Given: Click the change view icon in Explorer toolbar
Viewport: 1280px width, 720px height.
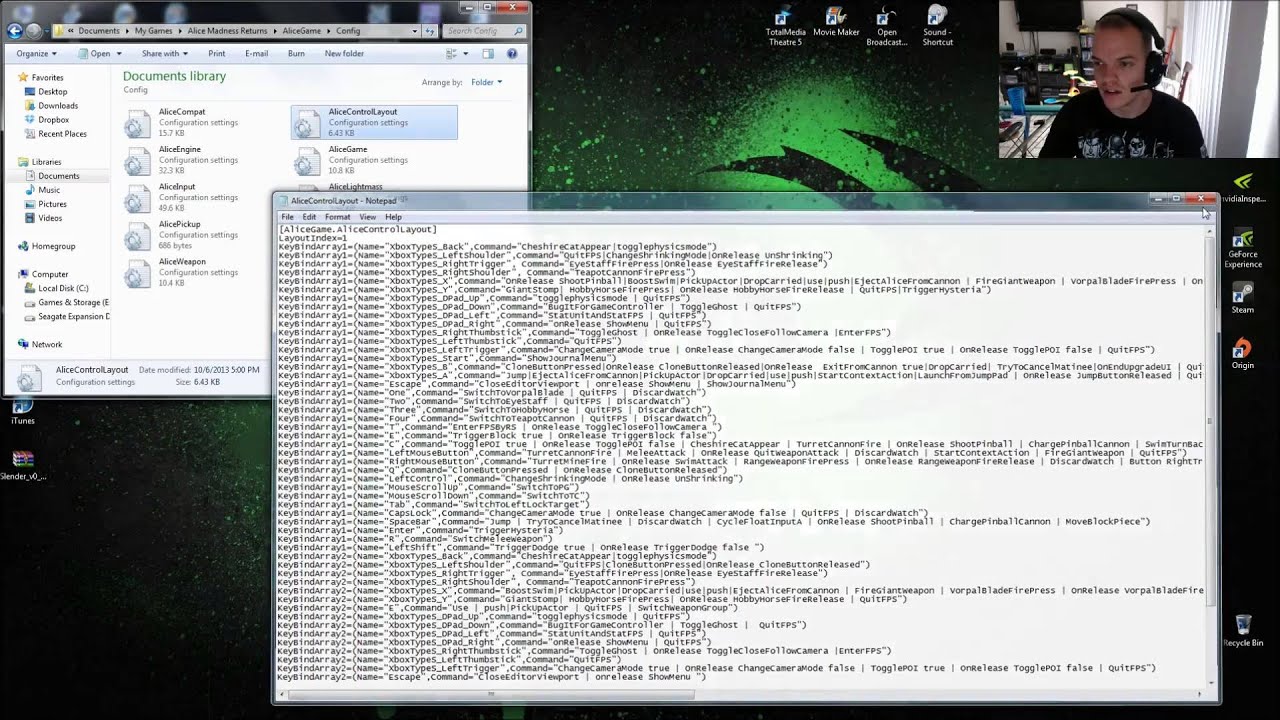Looking at the screenshot, I should click(452, 53).
